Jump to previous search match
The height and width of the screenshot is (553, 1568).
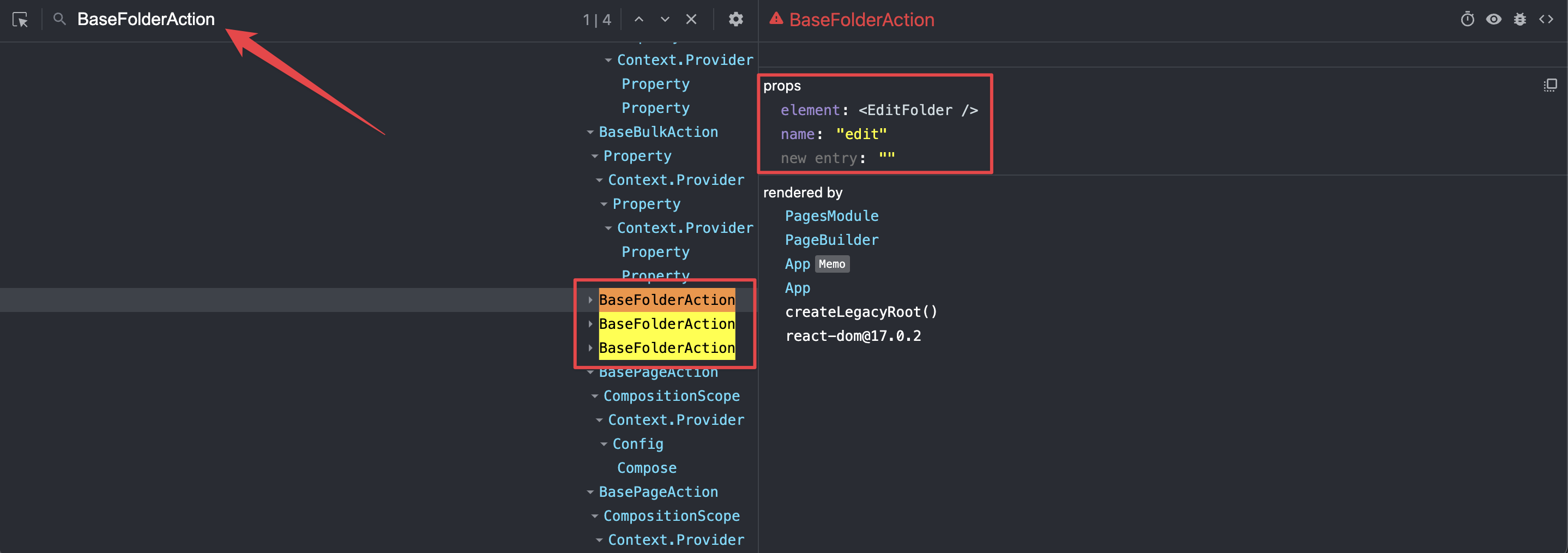point(638,19)
